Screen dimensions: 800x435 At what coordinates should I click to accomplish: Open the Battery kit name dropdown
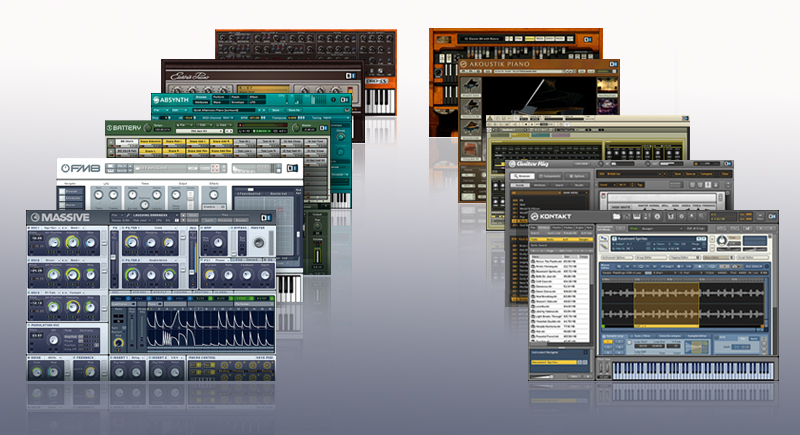click(x=199, y=131)
